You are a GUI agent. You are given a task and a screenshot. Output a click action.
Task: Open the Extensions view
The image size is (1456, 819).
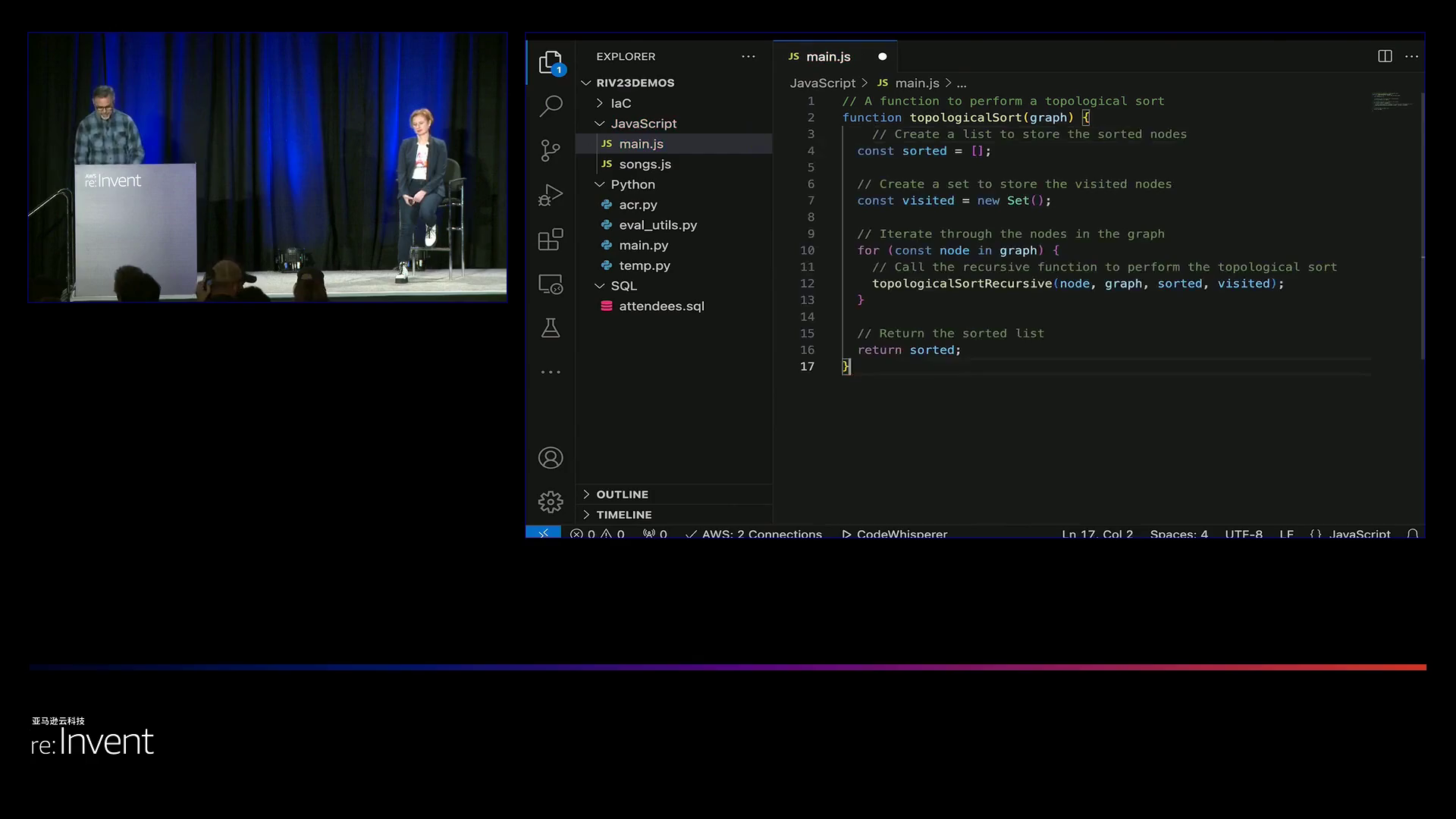tap(551, 240)
